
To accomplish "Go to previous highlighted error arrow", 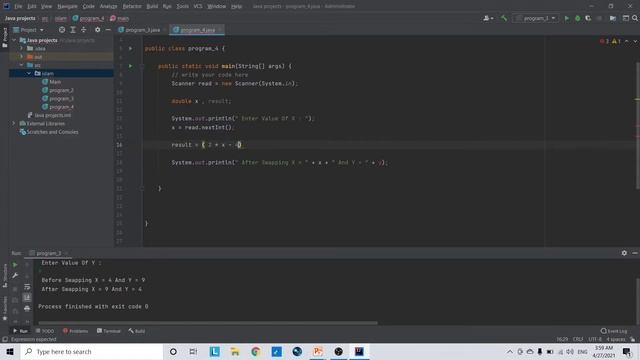I will tap(627, 41).
